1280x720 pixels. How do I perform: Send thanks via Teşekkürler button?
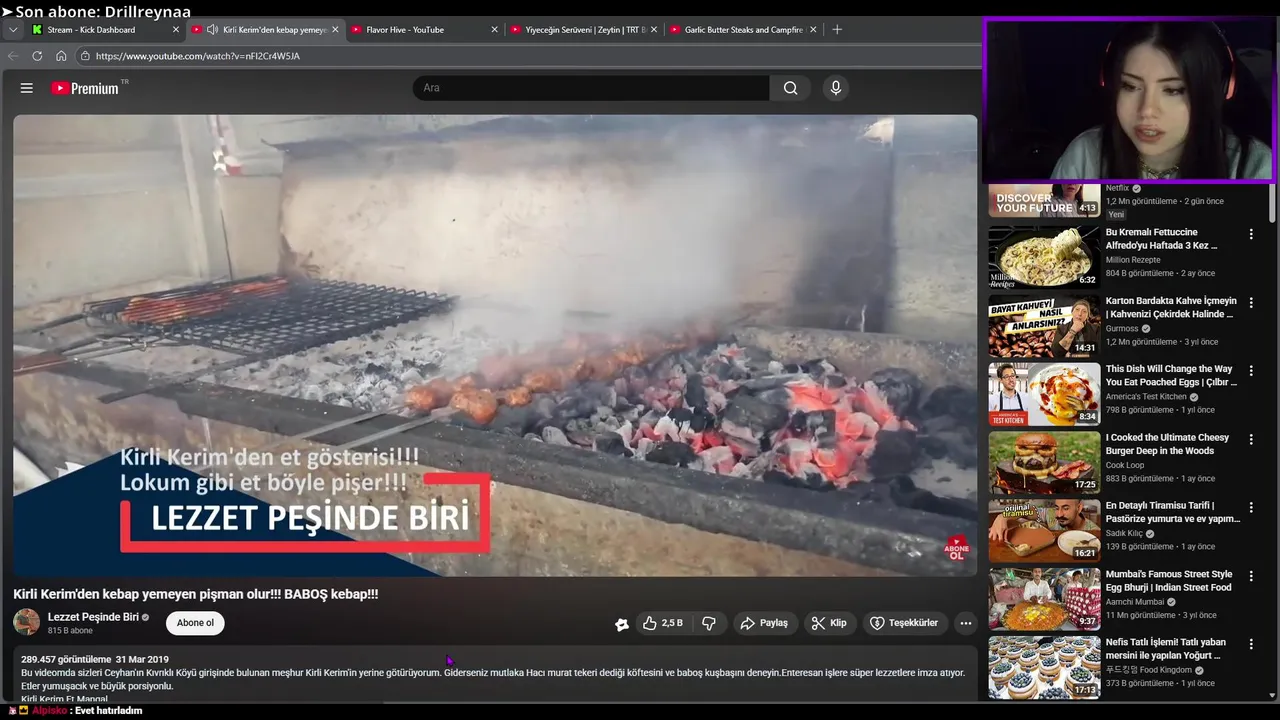click(x=904, y=623)
